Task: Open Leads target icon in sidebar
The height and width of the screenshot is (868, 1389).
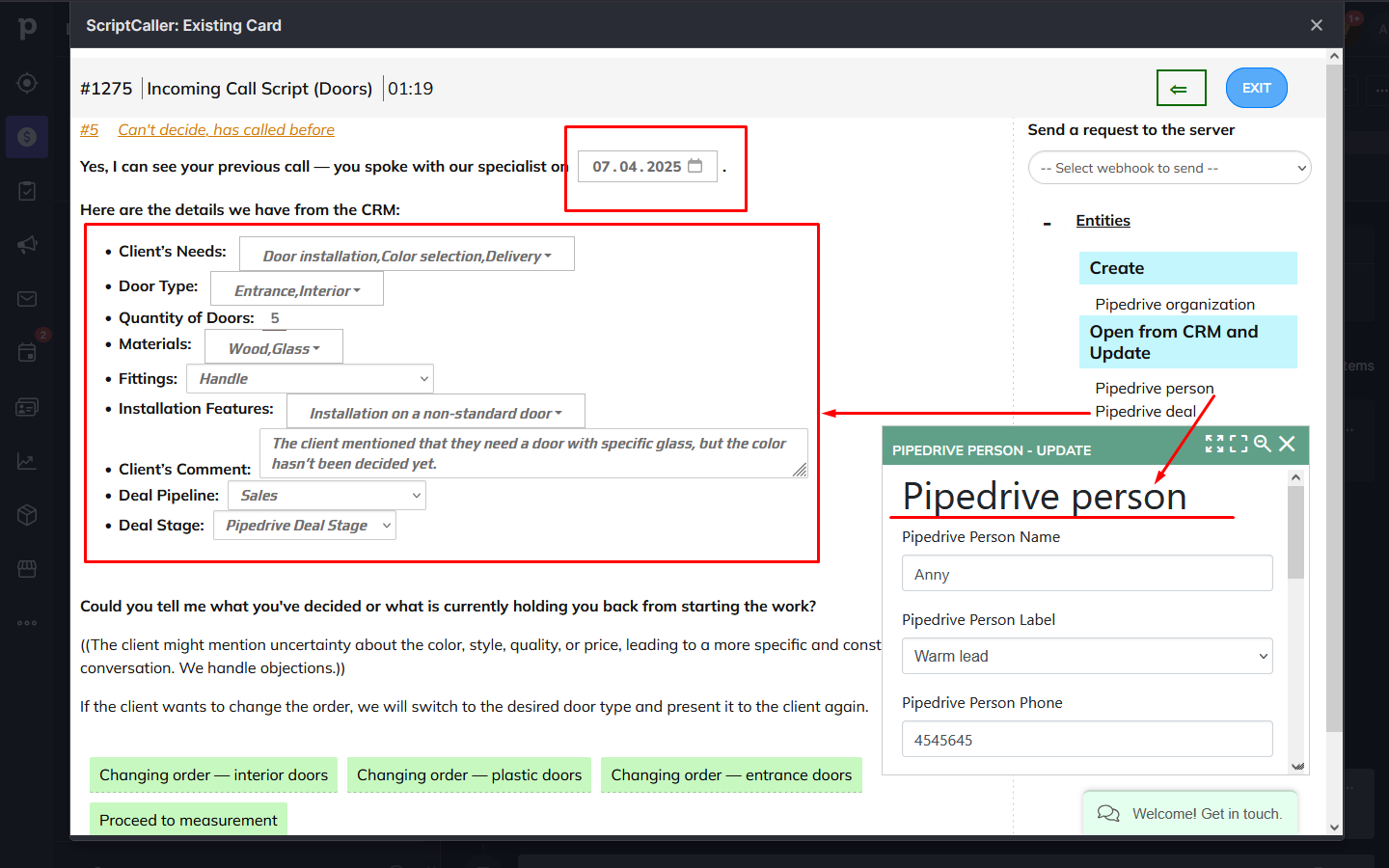Action: point(27,83)
